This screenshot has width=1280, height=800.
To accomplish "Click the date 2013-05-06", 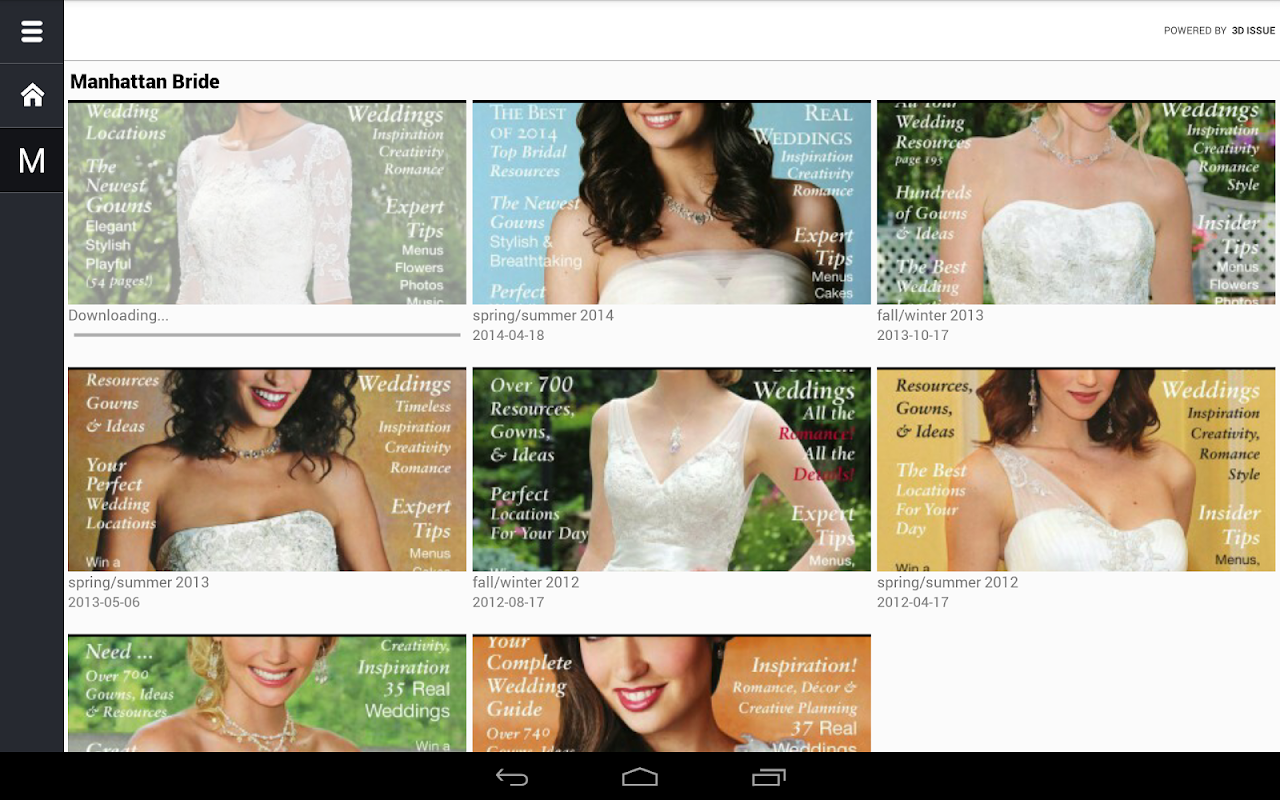I will (x=104, y=603).
